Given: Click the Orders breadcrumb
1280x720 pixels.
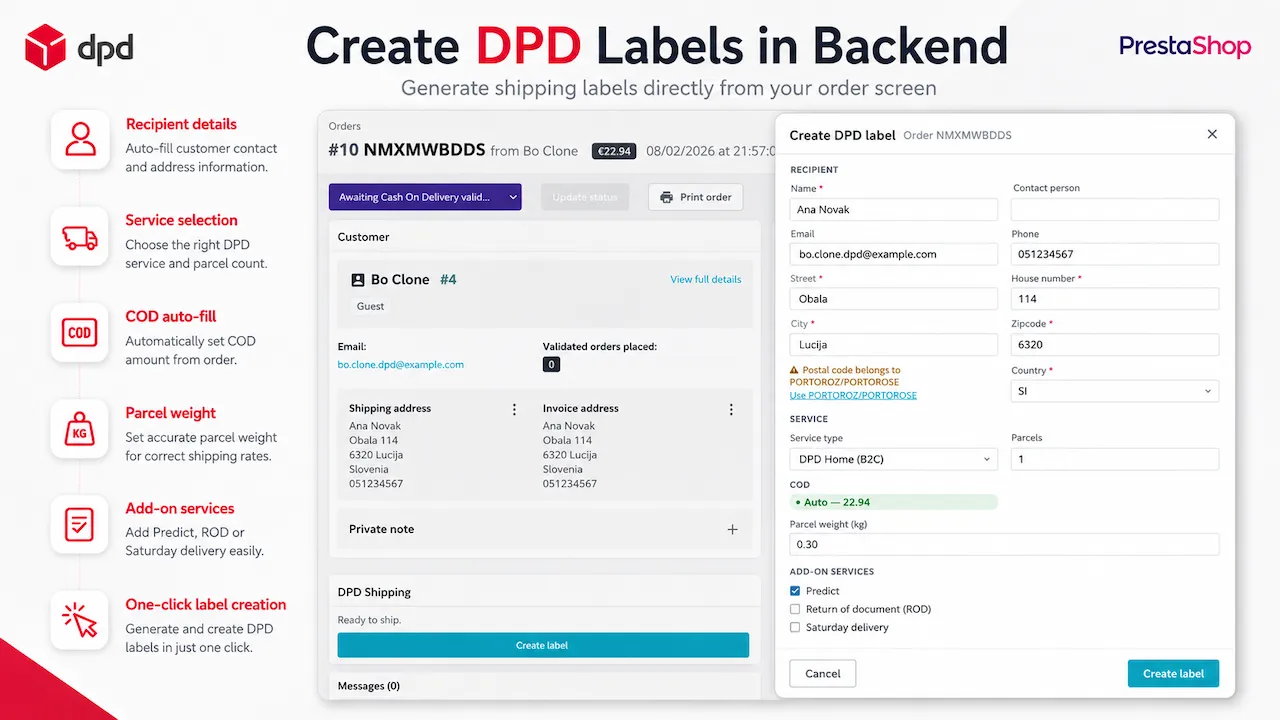Looking at the screenshot, I should coord(344,126).
